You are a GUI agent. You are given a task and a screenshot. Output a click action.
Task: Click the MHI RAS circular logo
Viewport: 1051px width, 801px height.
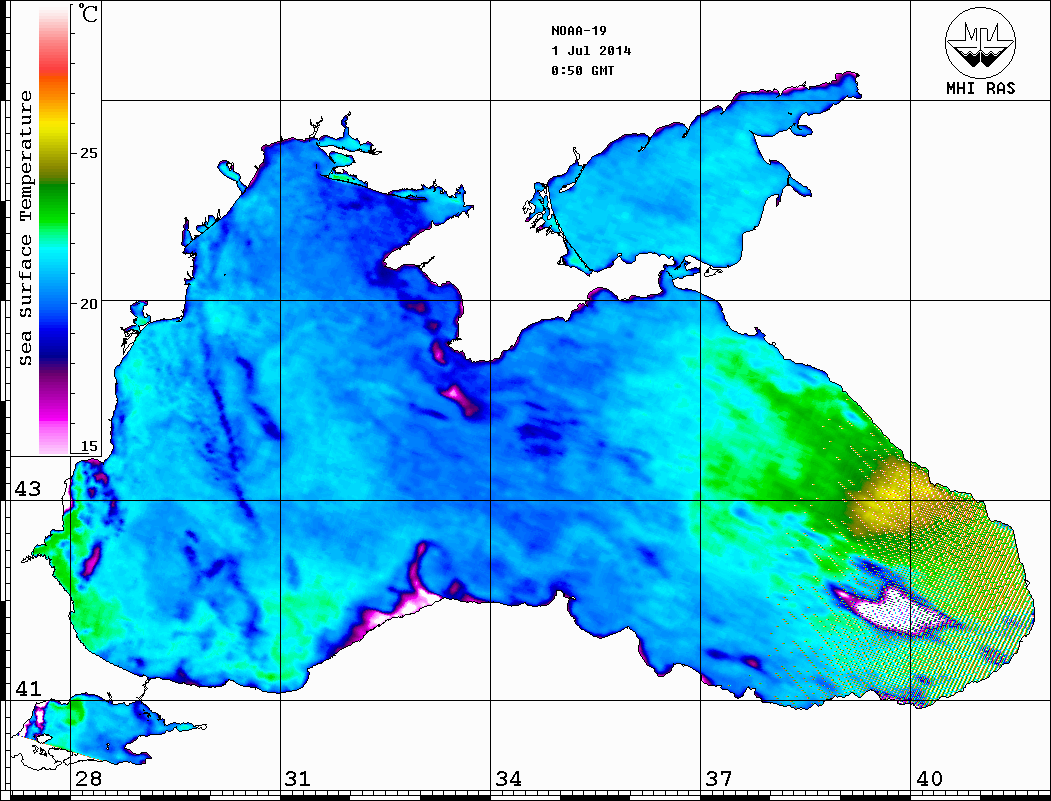[x=980, y=42]
